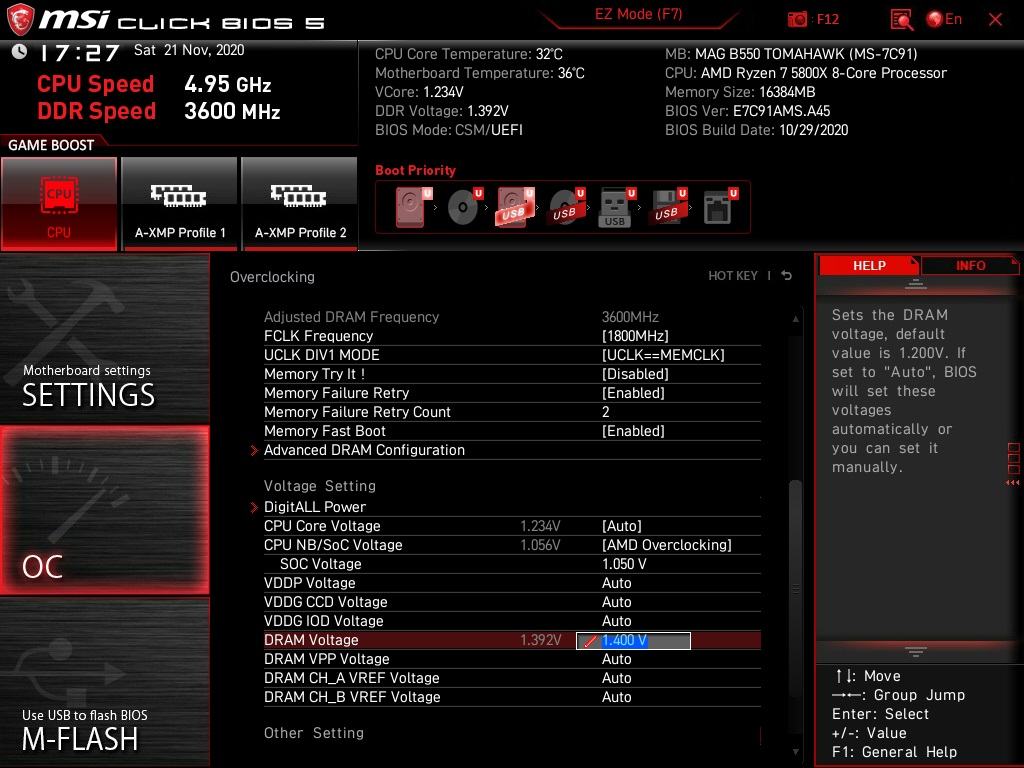Image resolution: width=1024 pixels, height=768 pixels.
Task: Click the DRAM Voltage 1.400 V field
Action: [x=633, y=641]
